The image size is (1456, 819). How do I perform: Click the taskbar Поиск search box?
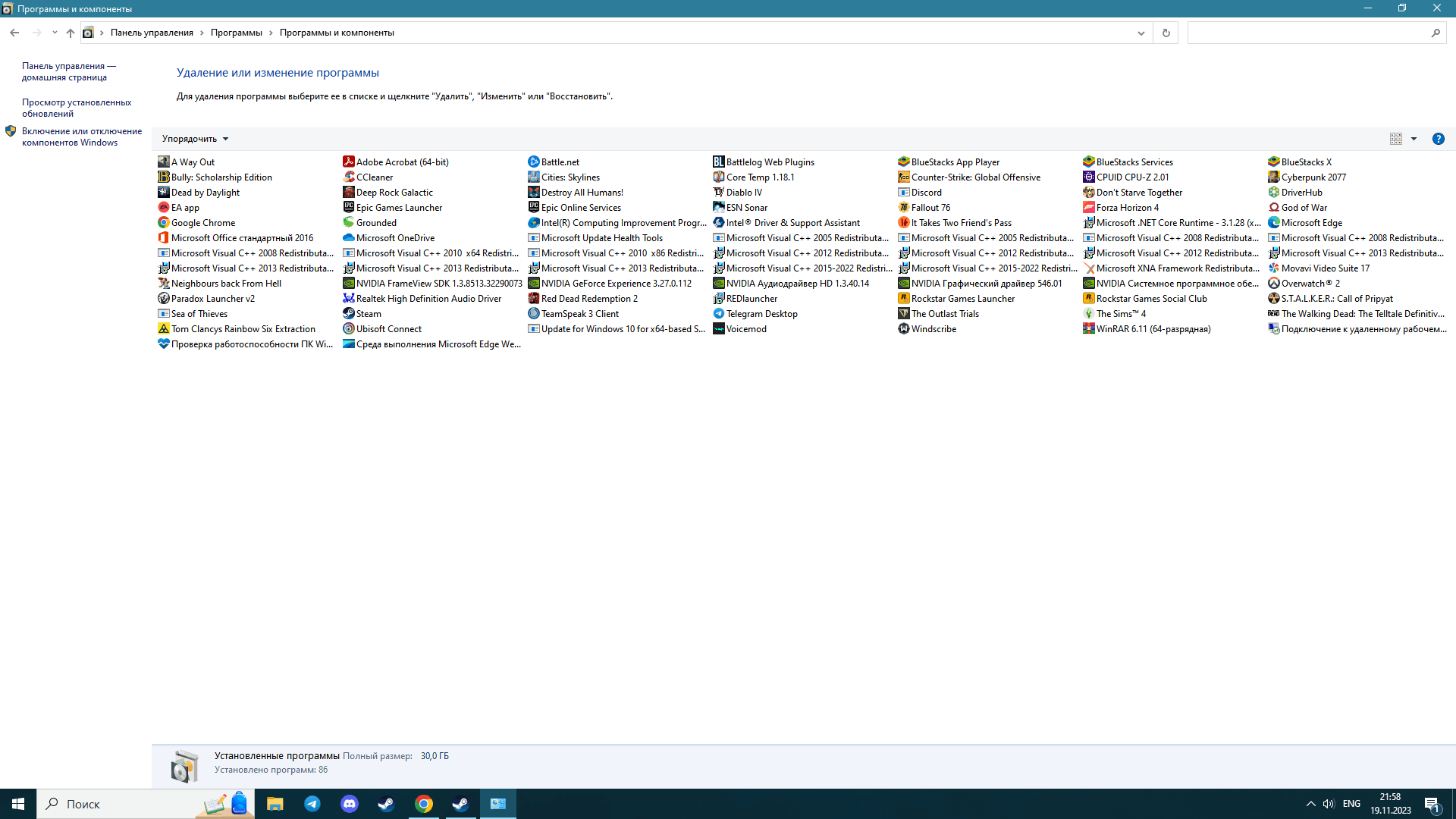click(x=146, y=804)
